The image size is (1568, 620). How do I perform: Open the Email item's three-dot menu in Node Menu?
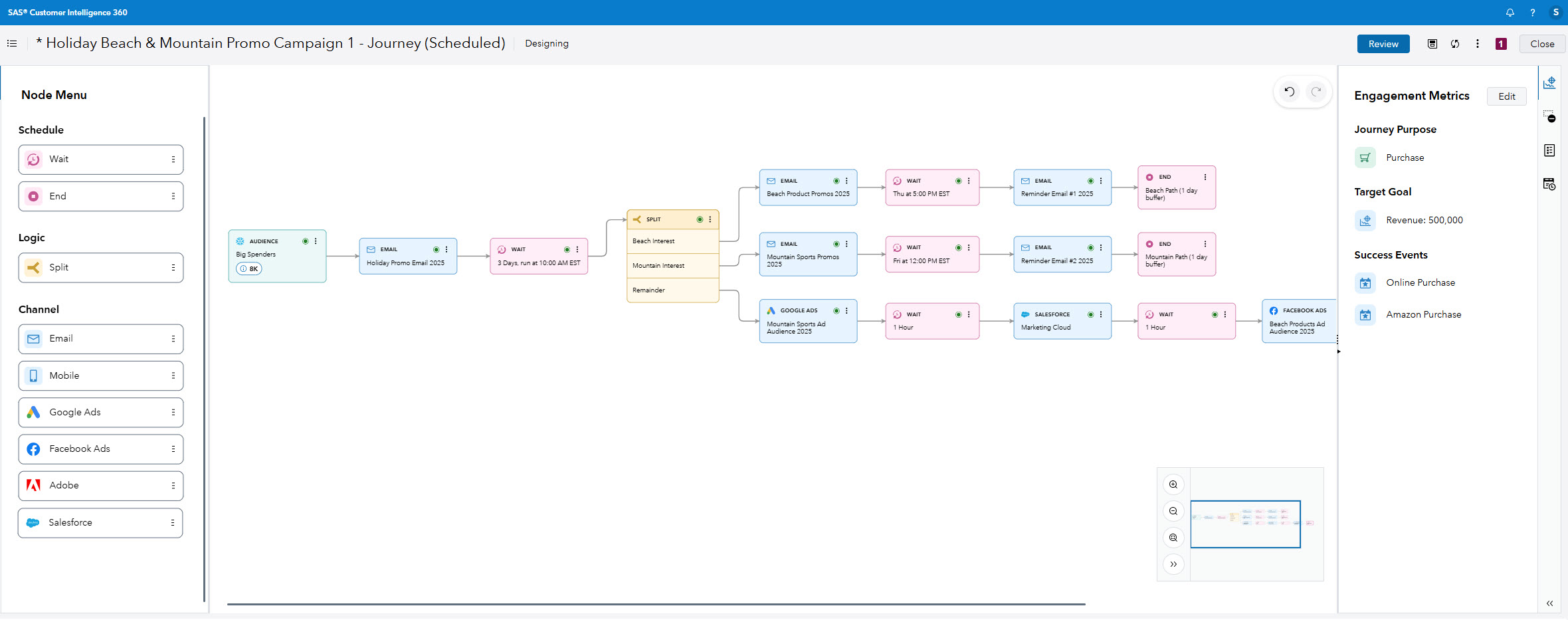point(173,339)
